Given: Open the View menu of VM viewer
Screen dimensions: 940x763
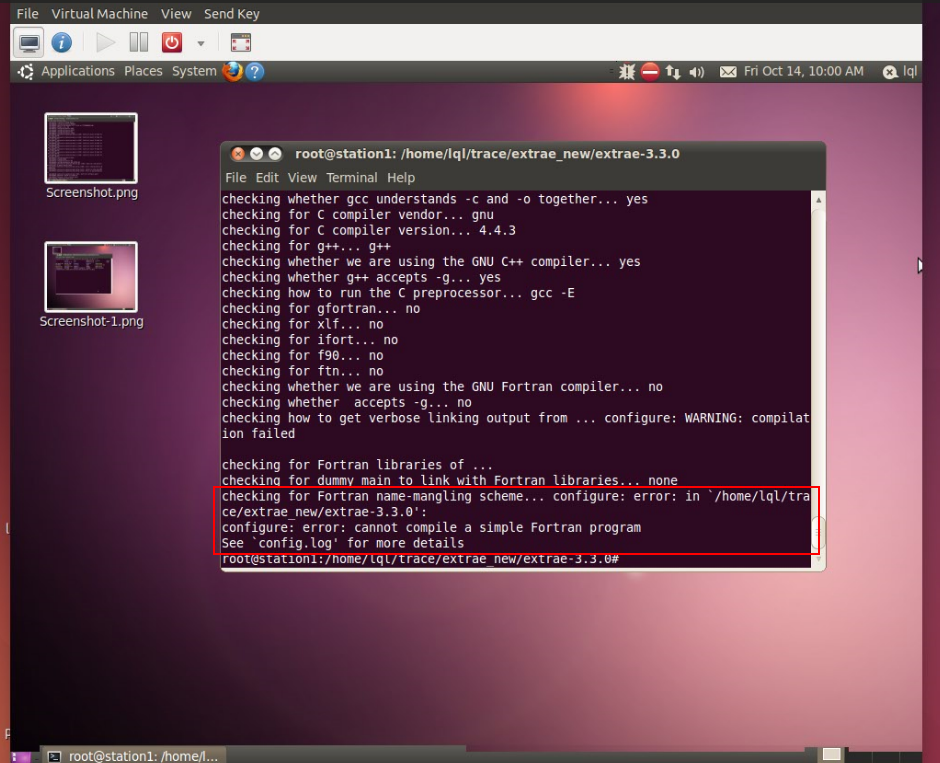Looking at the screenshot, I should [x=176, y=13].
